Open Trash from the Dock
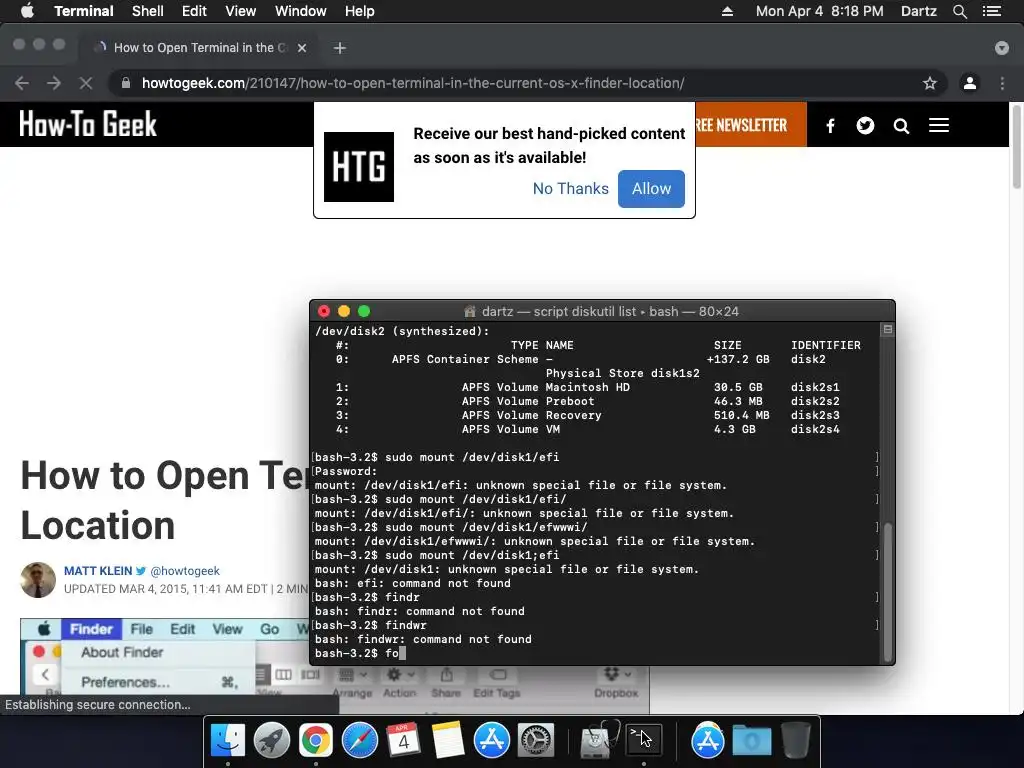Viewport: 1024px width, 768px height. pos(795,741)
